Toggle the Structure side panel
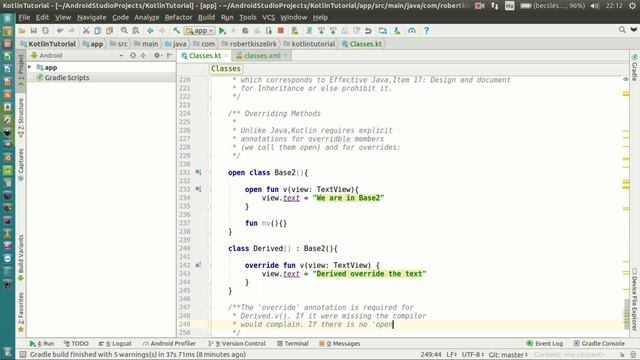The image size is (640, 360). [x=21, y=118]
